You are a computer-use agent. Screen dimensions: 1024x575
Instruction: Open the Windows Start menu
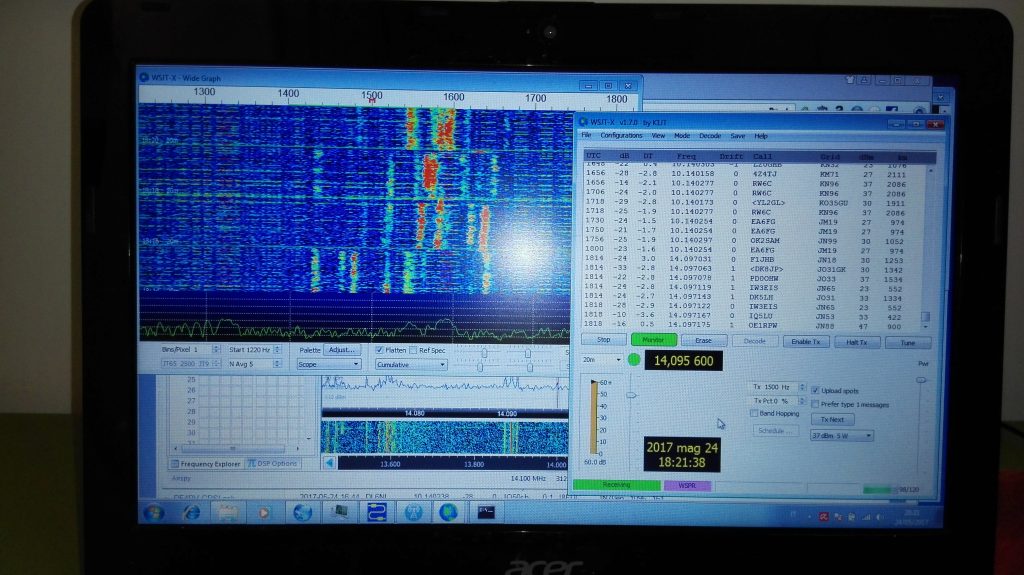coord(153,513)
